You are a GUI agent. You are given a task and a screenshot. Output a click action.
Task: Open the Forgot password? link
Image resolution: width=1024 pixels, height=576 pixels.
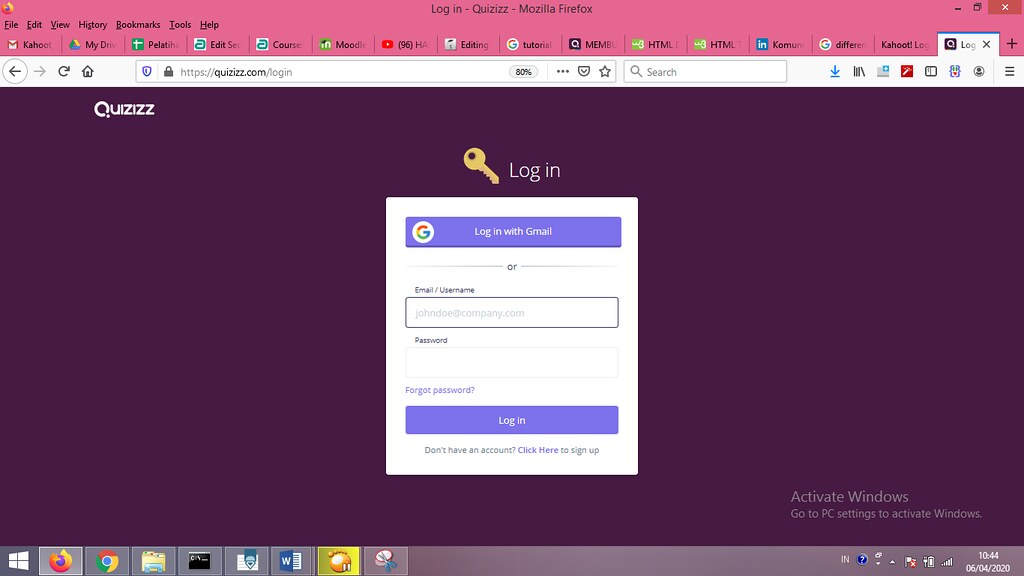pyautogui.click(x=440, y=390)
